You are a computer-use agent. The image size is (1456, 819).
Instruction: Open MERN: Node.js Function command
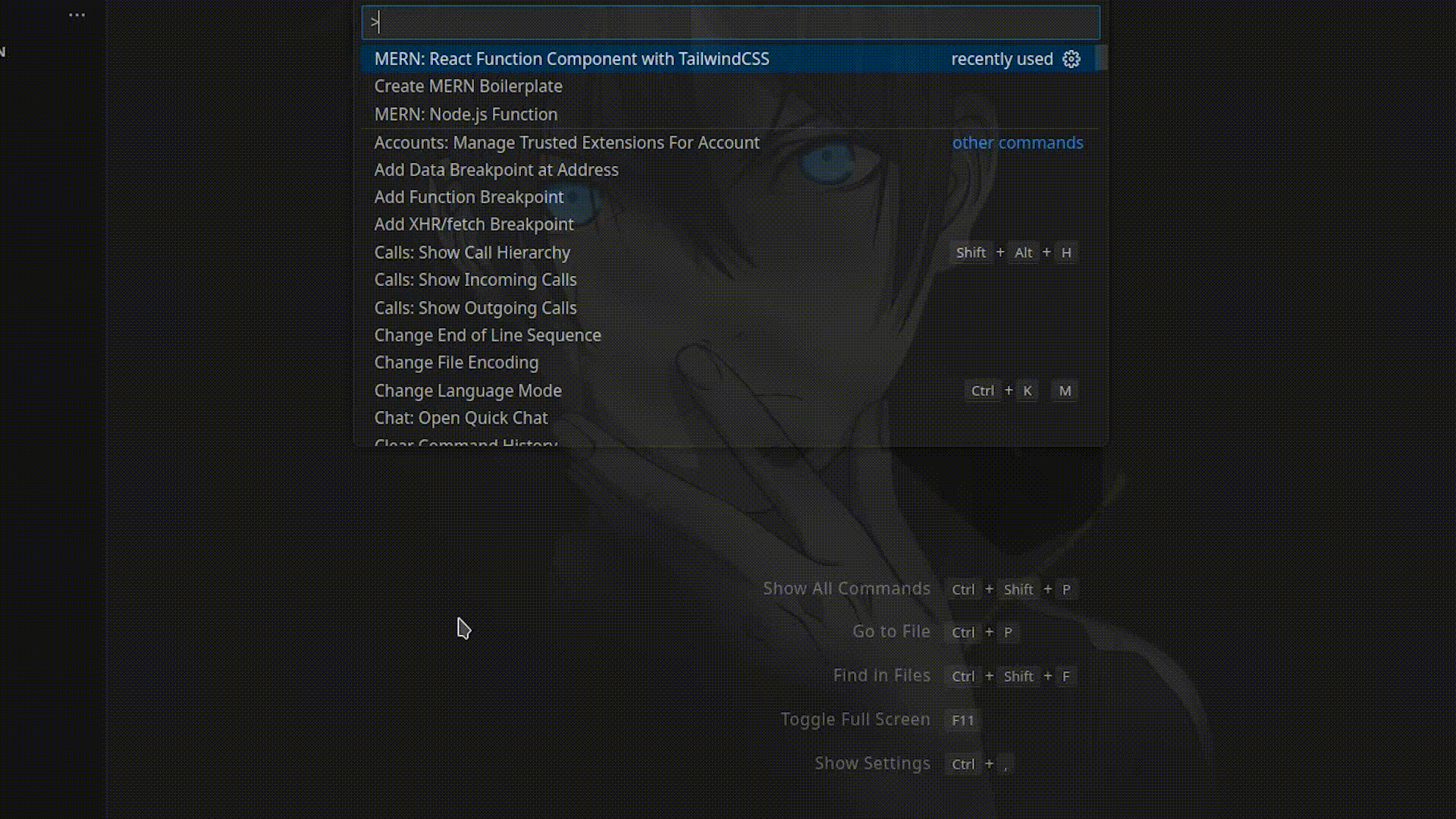point(466,114)
